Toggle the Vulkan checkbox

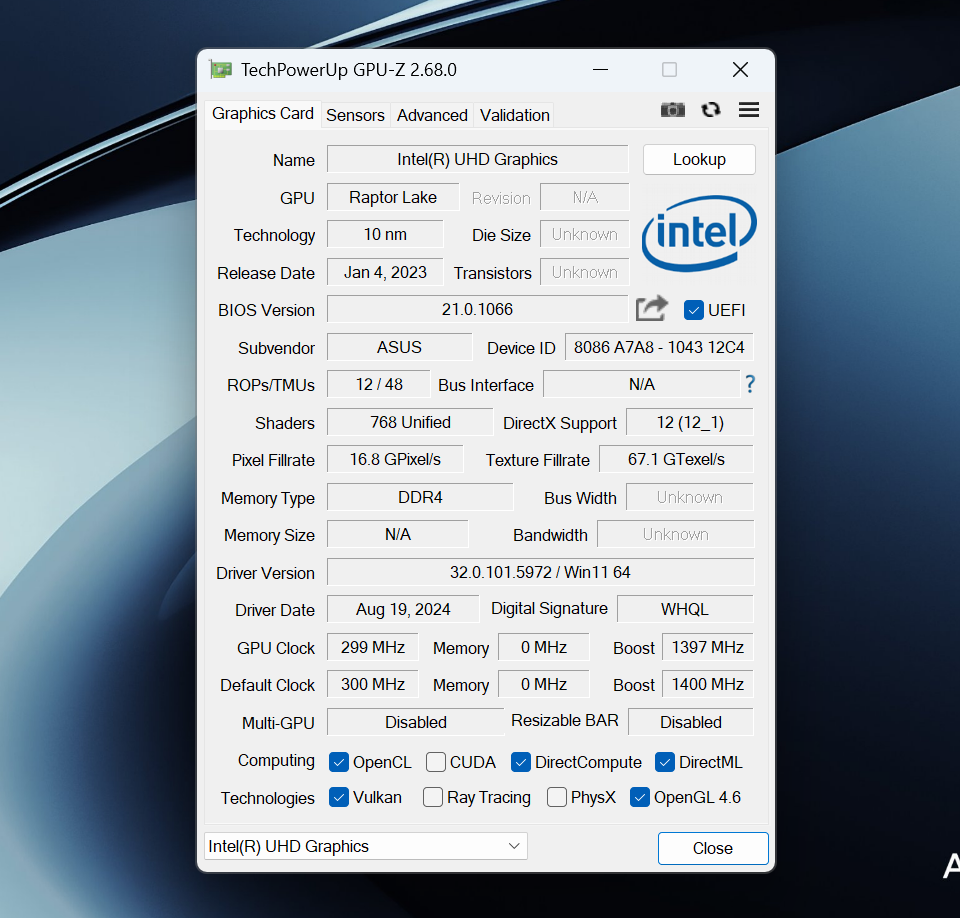[339, 797]
